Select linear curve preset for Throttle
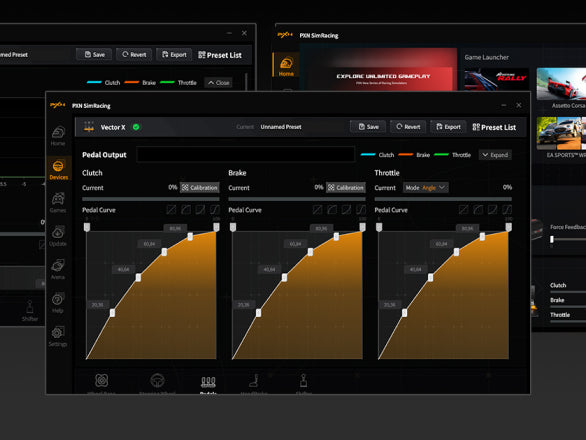586x440 pixels. coord(463,209)
